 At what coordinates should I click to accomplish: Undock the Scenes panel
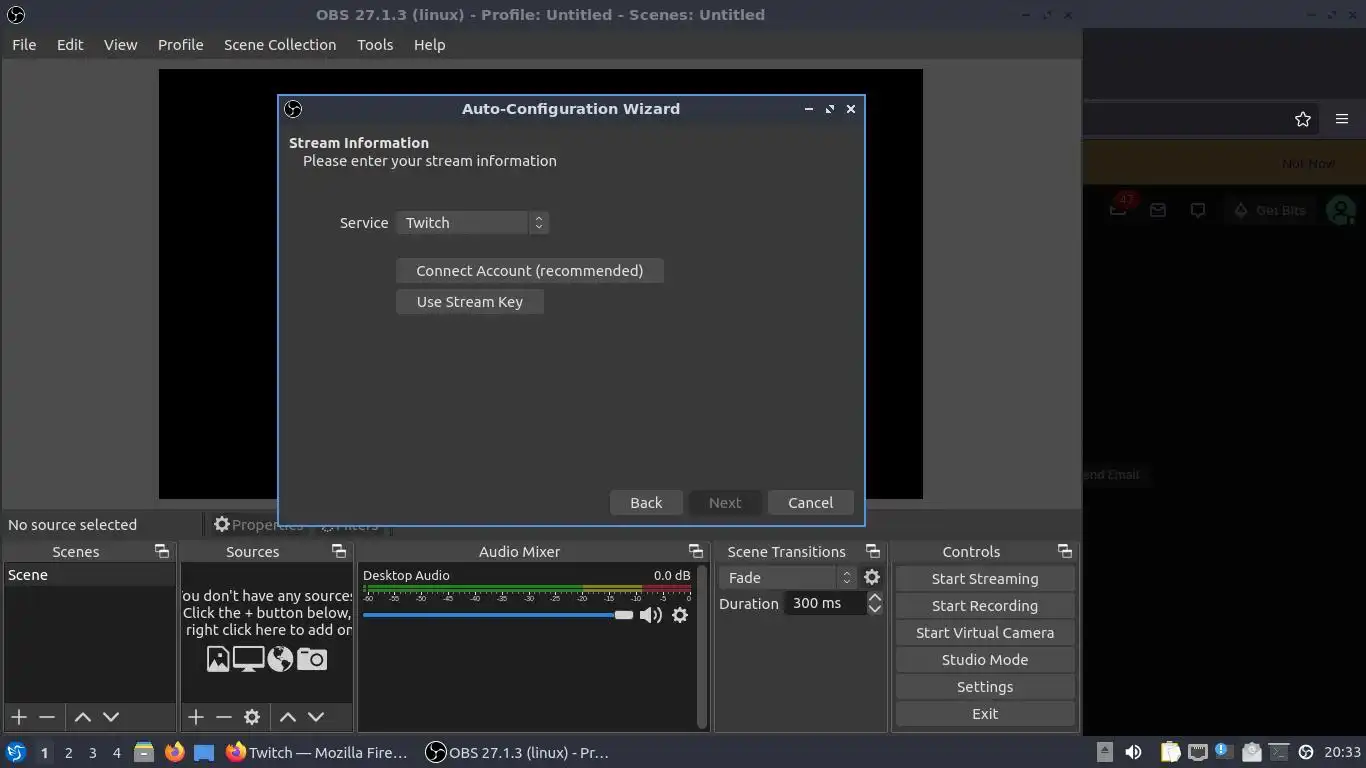[161, 551]
